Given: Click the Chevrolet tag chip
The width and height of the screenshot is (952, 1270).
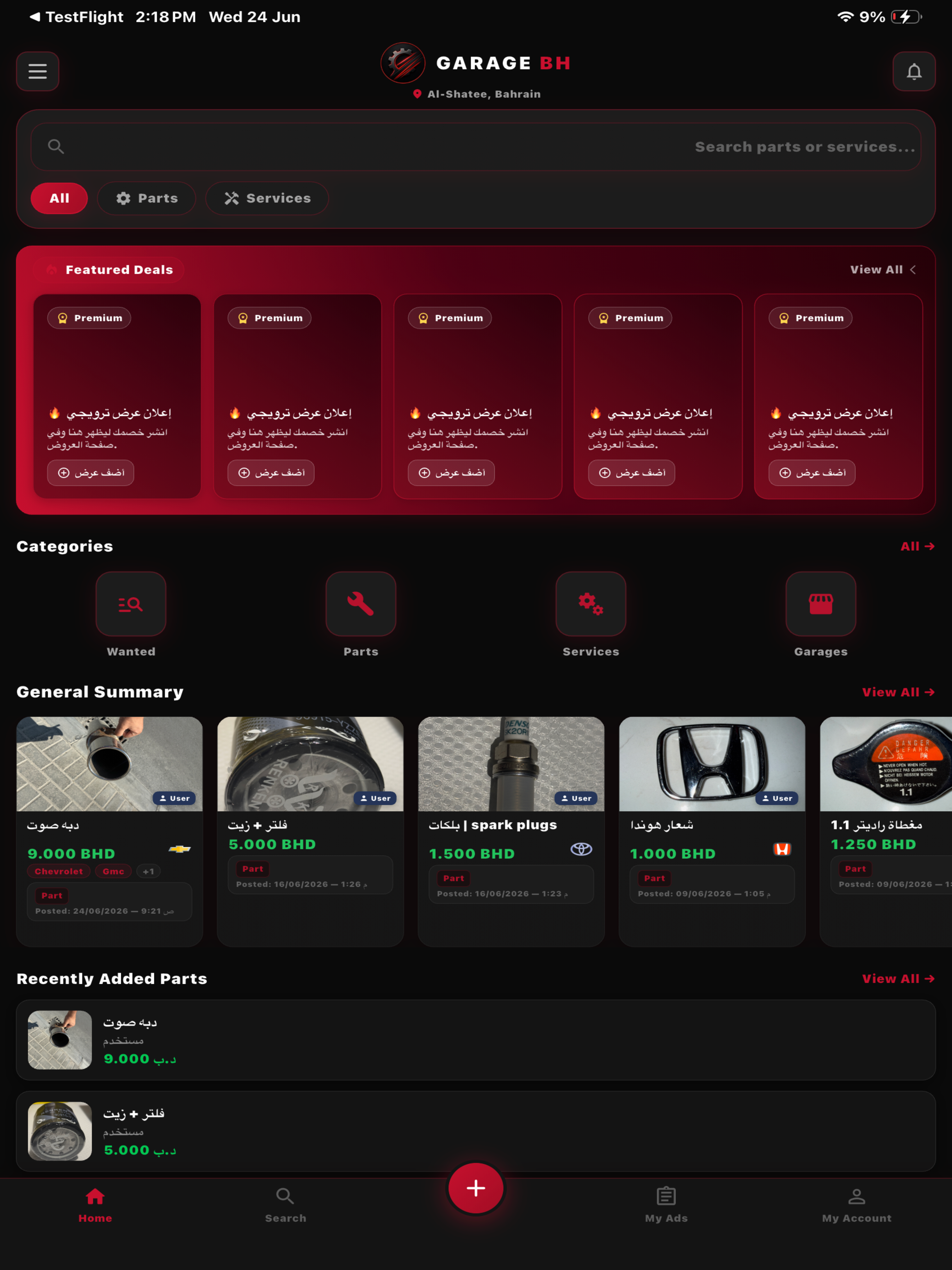Looking at the screenshot, I should [59, 872].
